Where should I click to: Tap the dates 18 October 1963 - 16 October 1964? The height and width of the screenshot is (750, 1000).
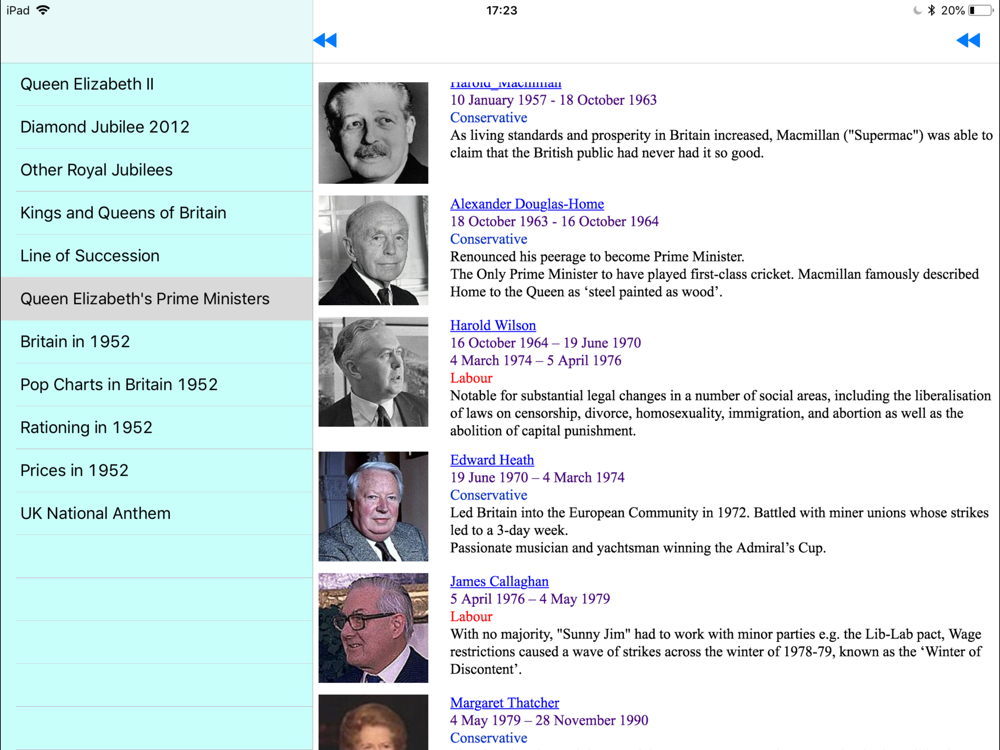coord(554,221)
